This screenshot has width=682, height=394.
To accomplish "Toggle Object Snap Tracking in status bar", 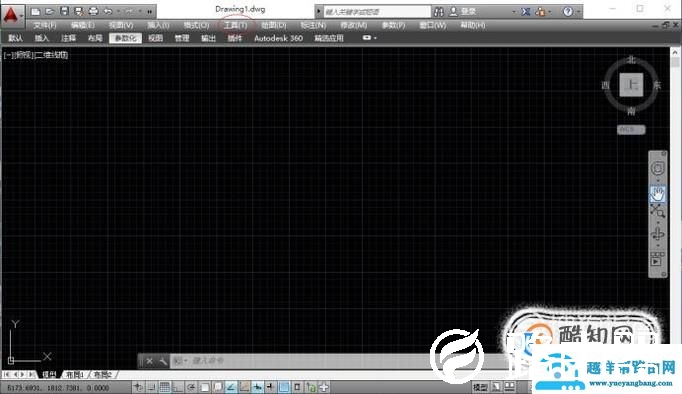I will (x=231, y=387).
